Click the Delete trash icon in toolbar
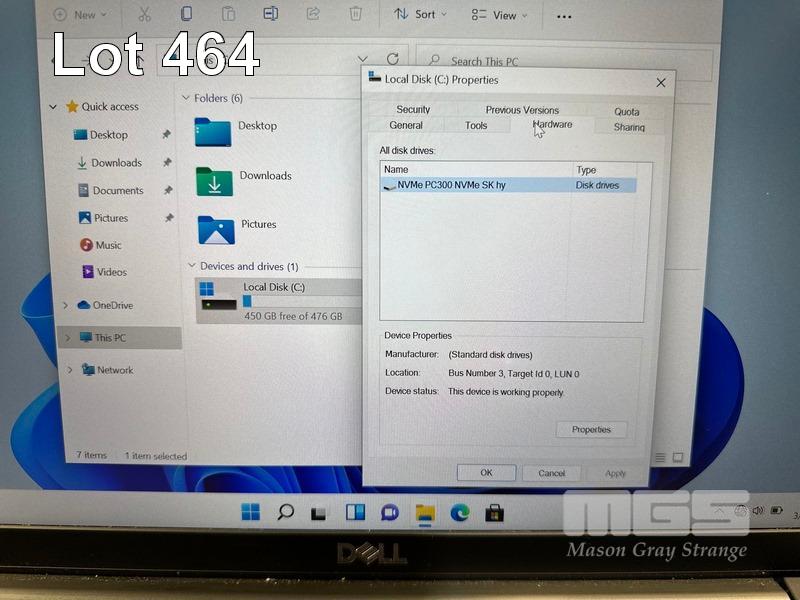Viewport: 800px width, 600px height. click(x=355, y=14)
